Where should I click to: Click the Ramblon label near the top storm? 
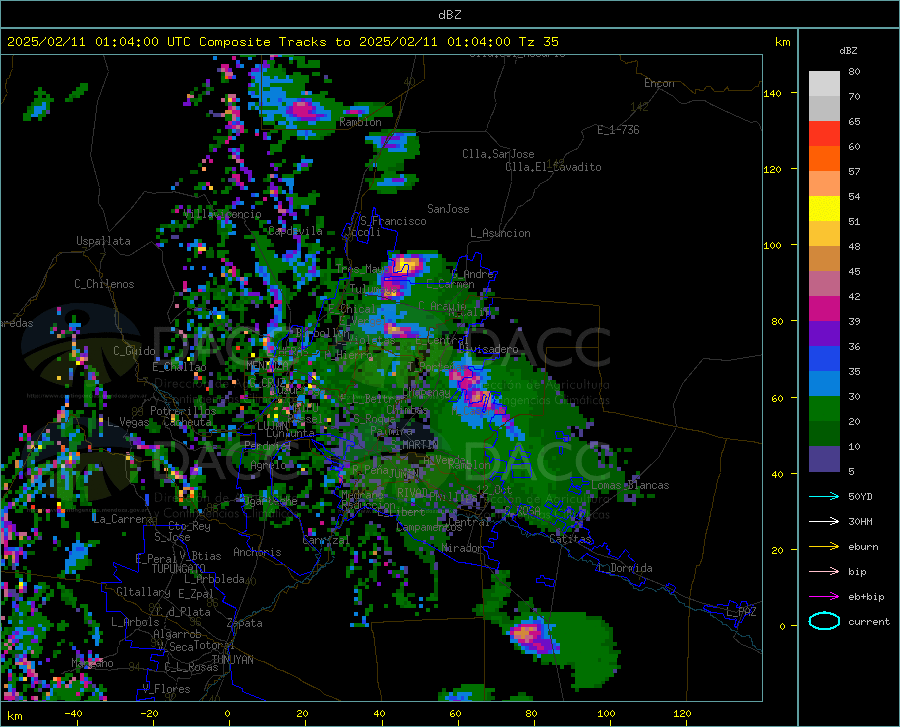(360, 122)
